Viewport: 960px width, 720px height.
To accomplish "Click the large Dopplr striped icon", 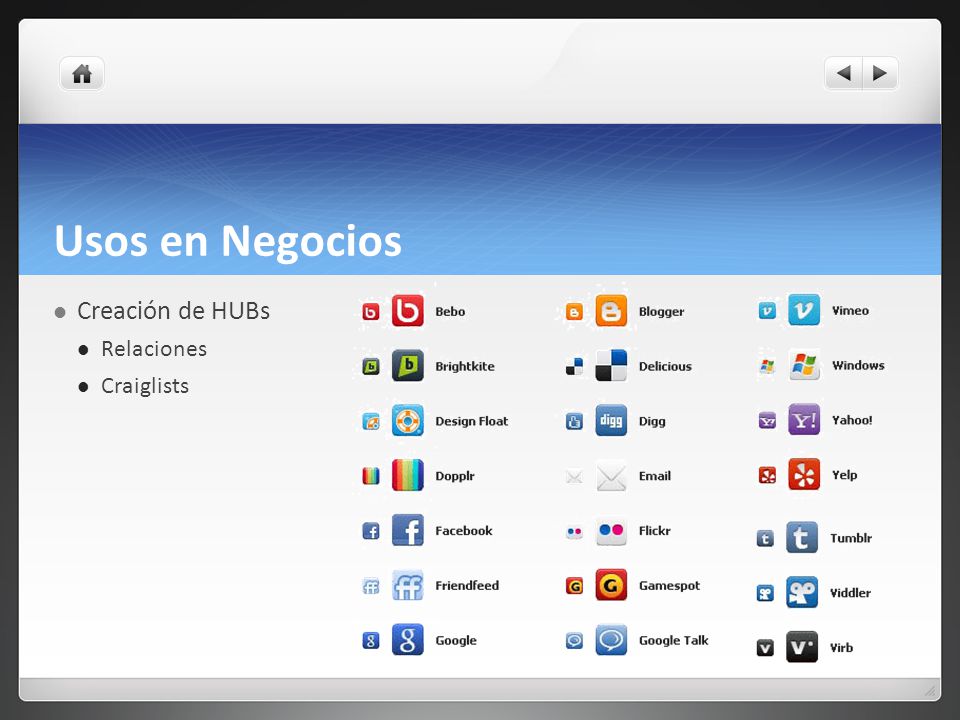I will 408,475.
